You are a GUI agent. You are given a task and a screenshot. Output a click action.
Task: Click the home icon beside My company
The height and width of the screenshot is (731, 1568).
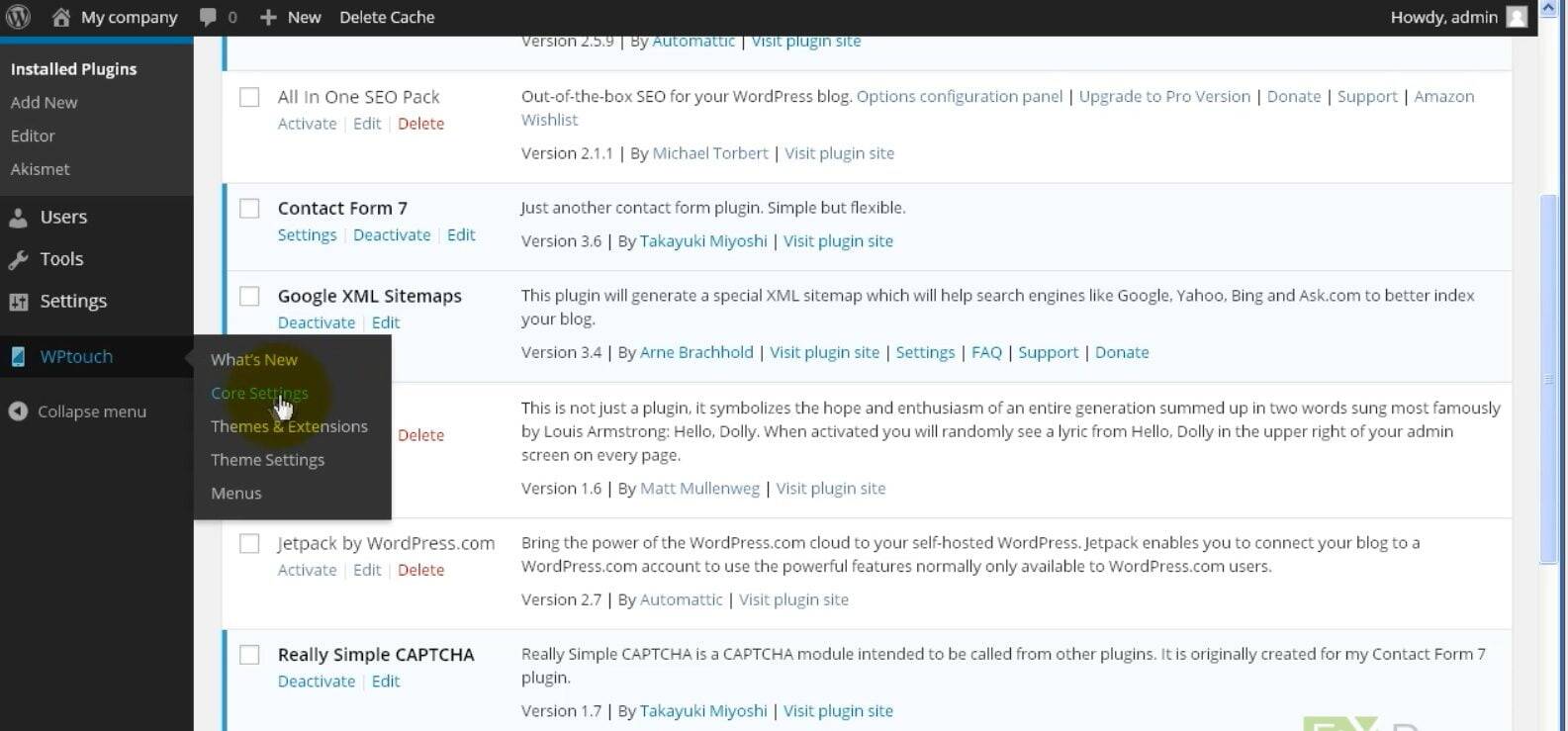point(61,17)
